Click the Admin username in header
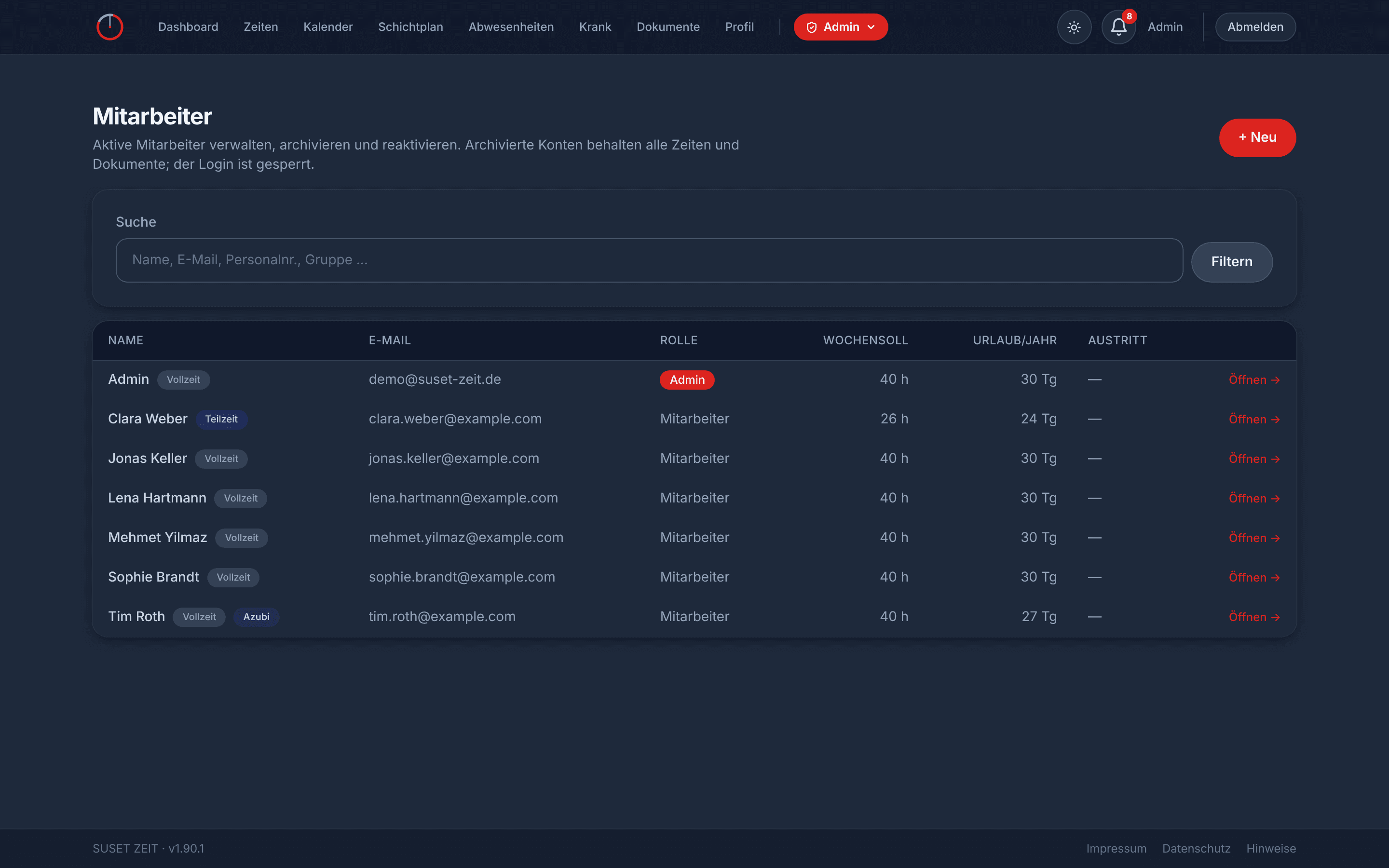This screenshot has height=868, width=1389. (1165, 27)
